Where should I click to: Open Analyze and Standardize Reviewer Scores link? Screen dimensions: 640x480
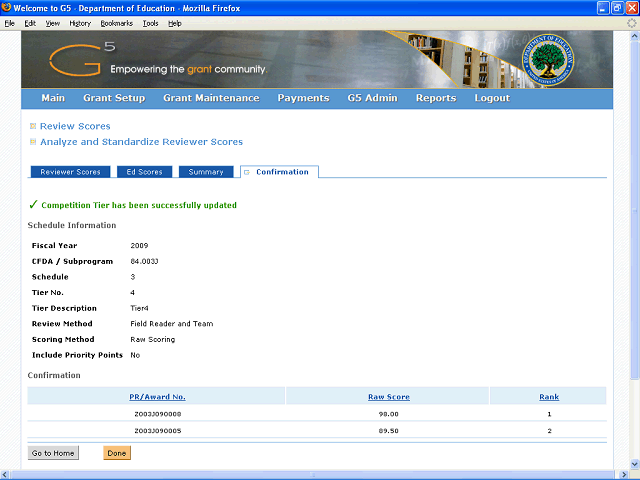tap(141, 142)
